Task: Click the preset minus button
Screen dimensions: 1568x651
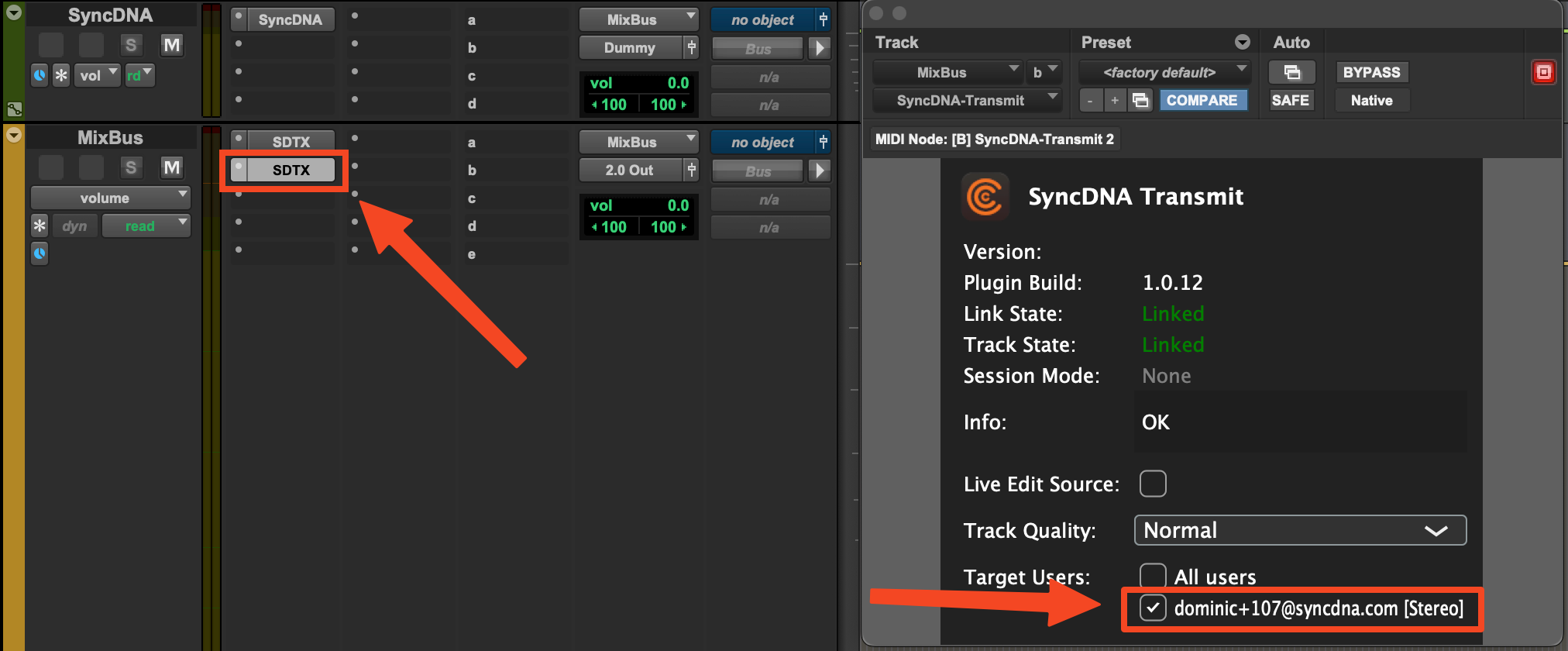Action: click(x=1091, y=101)
